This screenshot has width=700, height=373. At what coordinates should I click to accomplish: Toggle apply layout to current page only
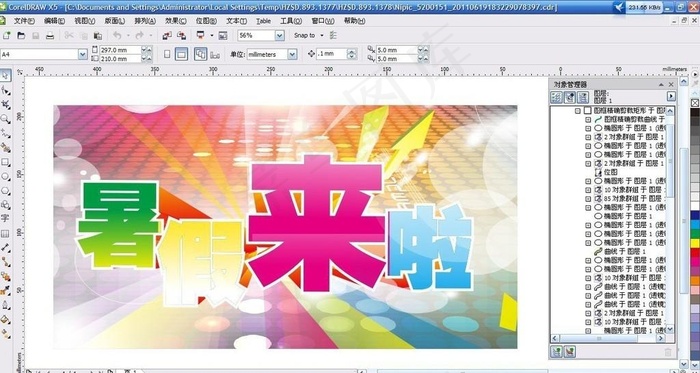215,55
